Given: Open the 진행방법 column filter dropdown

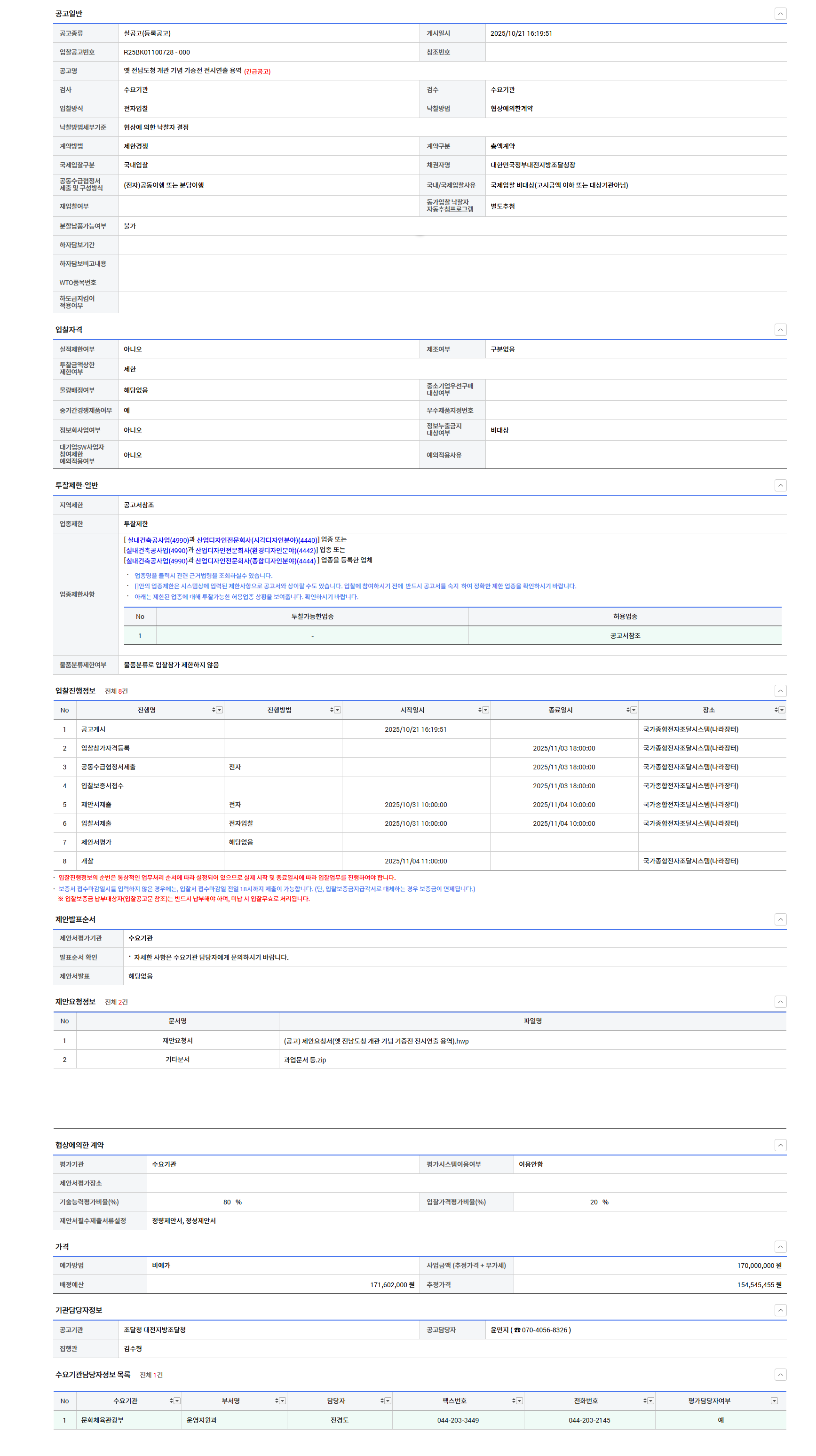Looking at the screenshot, I should coord(337,710).
